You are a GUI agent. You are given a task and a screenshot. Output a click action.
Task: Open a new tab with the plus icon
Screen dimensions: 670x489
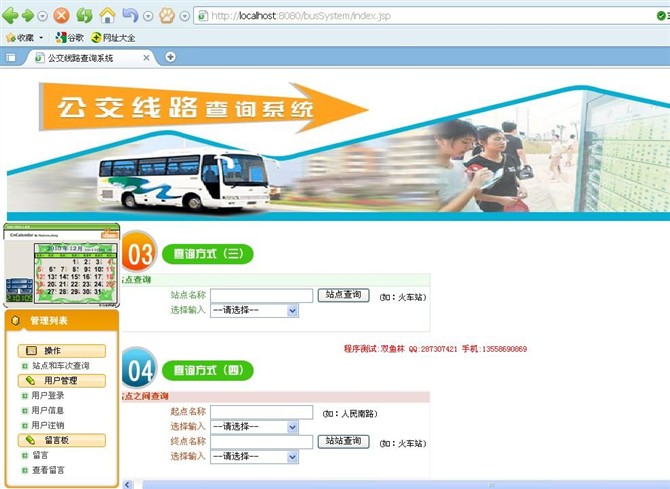tap(170, 57)
